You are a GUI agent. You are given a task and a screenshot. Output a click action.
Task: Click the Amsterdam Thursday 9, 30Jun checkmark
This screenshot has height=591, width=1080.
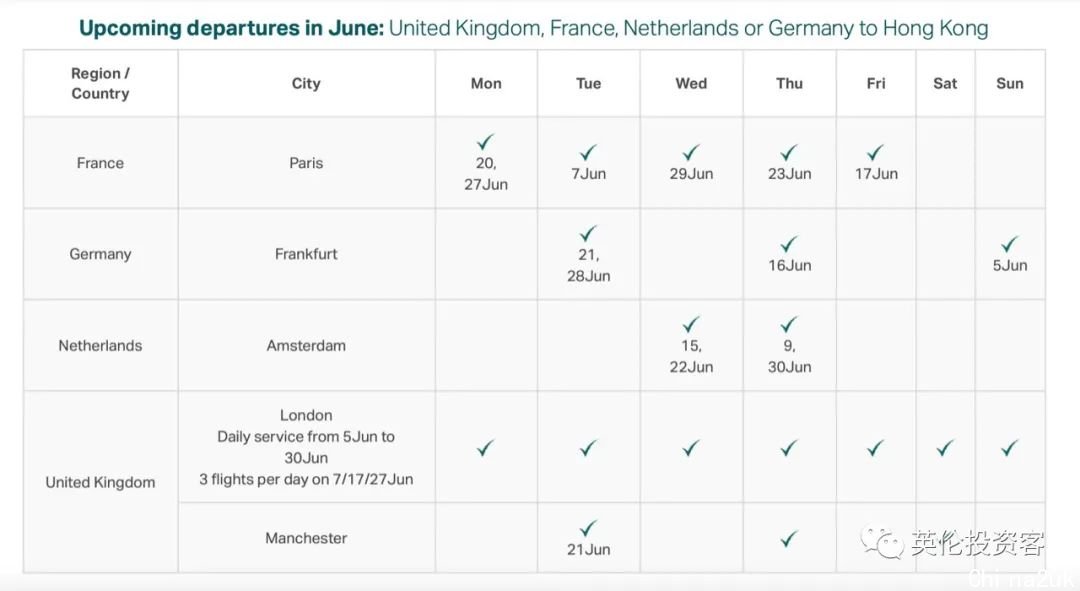789,324
